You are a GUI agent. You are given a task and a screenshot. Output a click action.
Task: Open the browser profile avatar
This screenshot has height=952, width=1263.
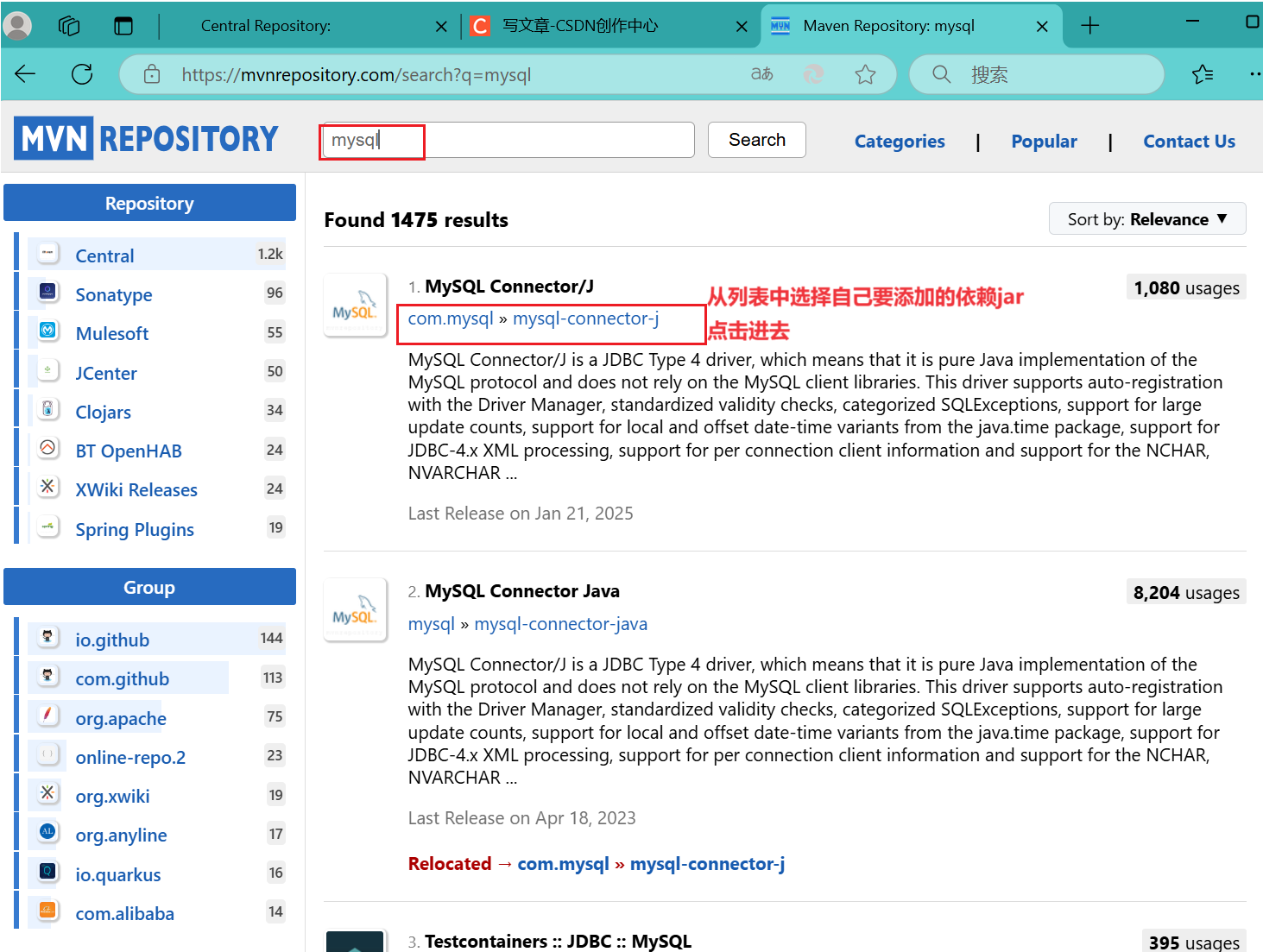17,25
